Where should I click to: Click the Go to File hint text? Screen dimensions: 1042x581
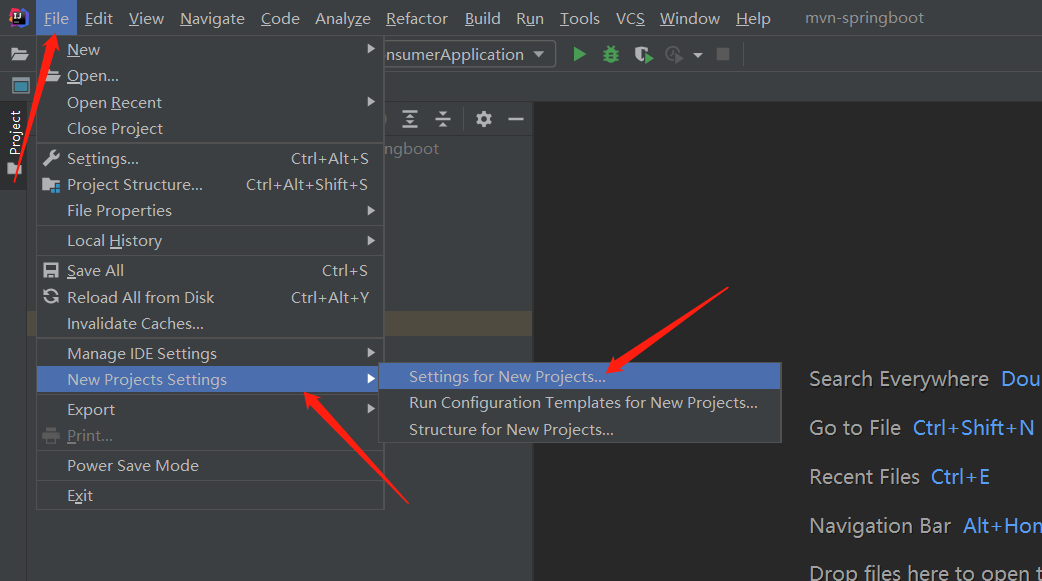coord(855,427)
